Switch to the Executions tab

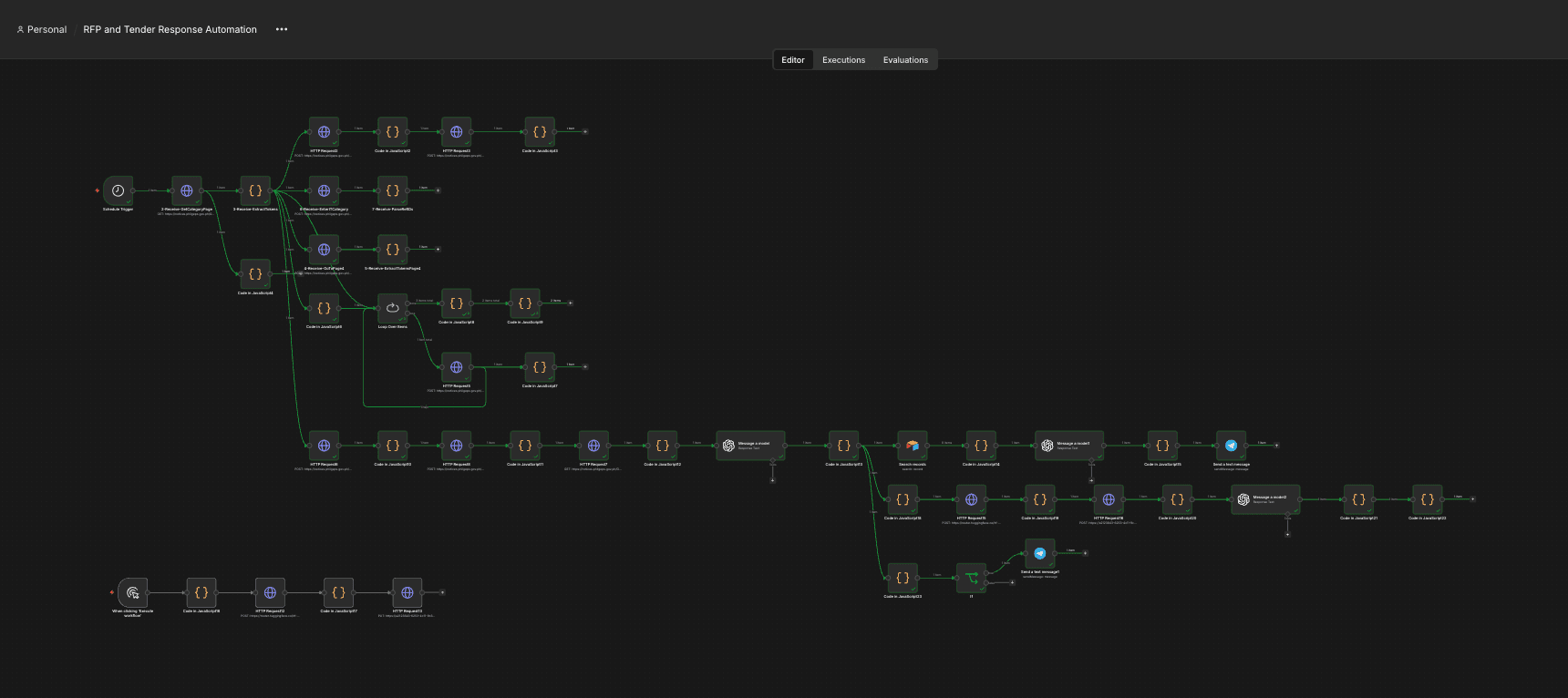[843, 60]
